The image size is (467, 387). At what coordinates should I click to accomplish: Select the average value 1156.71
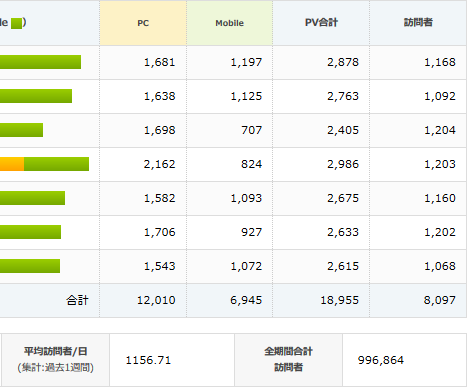point(148,360)
